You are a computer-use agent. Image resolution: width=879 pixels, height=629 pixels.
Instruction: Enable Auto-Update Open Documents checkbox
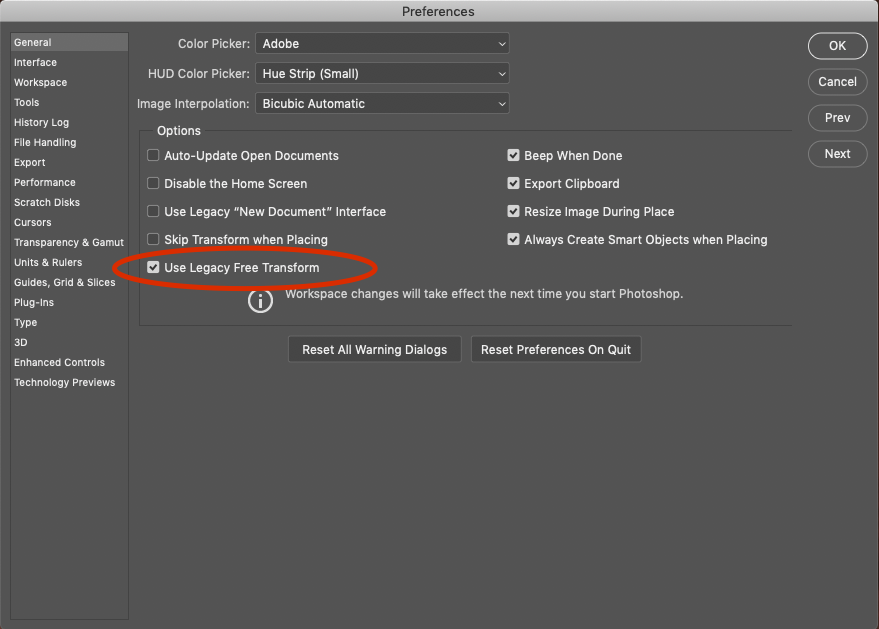pyautogui.click(x=154, y=156)
